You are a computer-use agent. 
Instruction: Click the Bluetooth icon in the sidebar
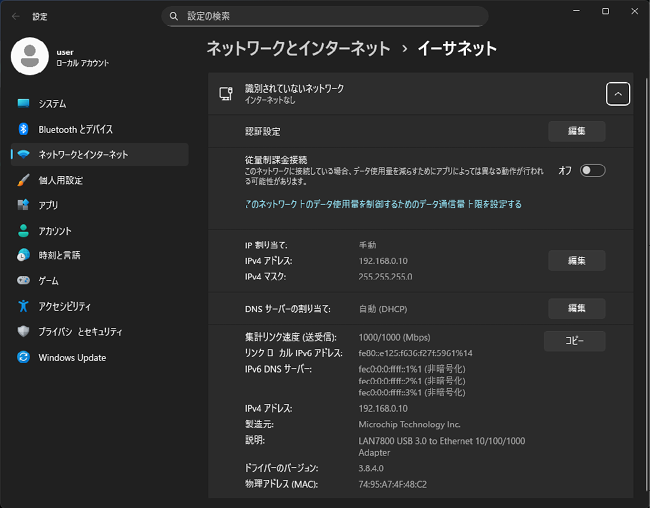pyautogui.click(x=23, y=129)
